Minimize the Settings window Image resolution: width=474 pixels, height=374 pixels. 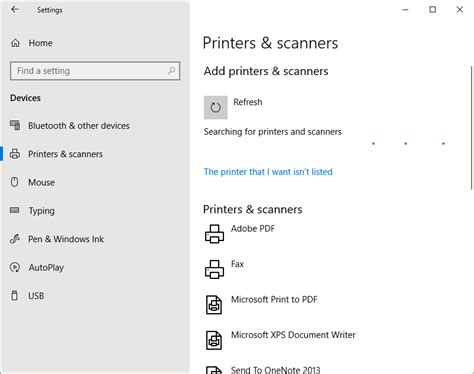pos(405,10)
